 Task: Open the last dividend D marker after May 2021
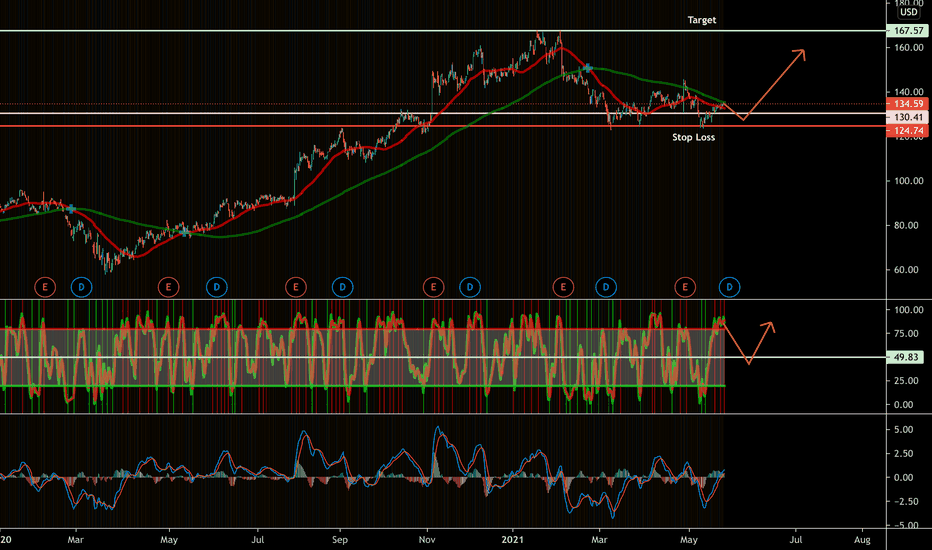click(729, 288)
